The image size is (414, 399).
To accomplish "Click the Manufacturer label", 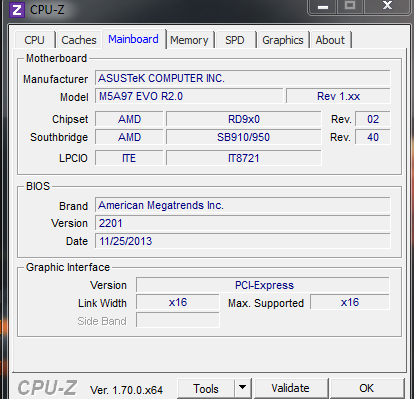I will 55,79.
